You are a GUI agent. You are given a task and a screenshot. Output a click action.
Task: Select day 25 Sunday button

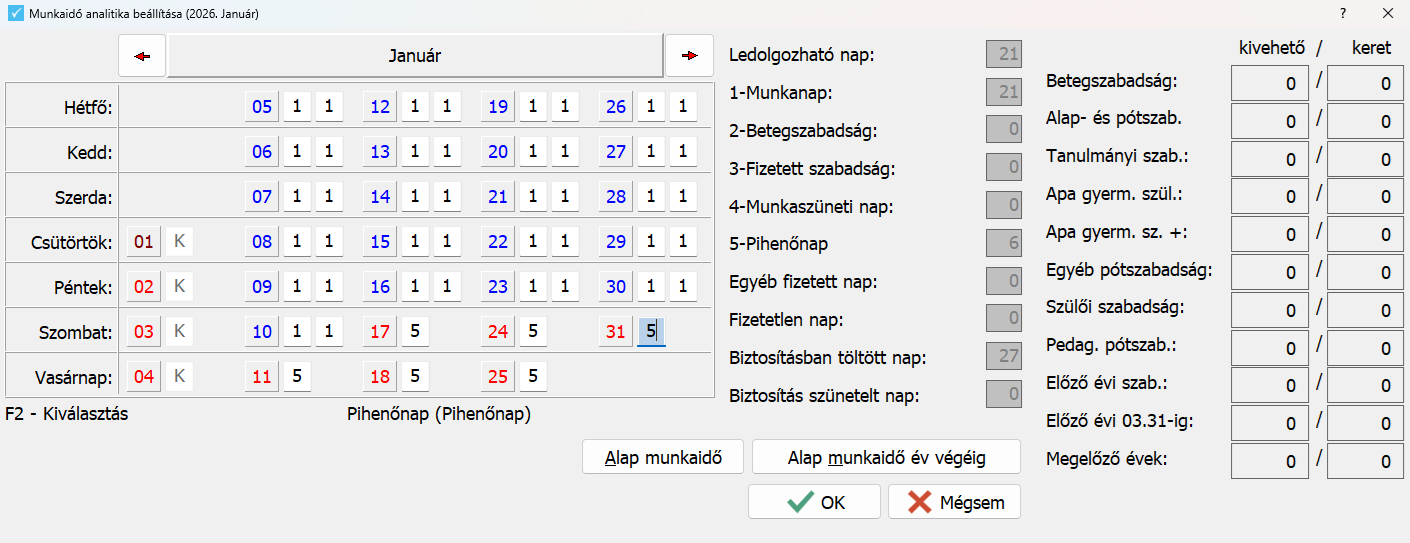(498, 377)
